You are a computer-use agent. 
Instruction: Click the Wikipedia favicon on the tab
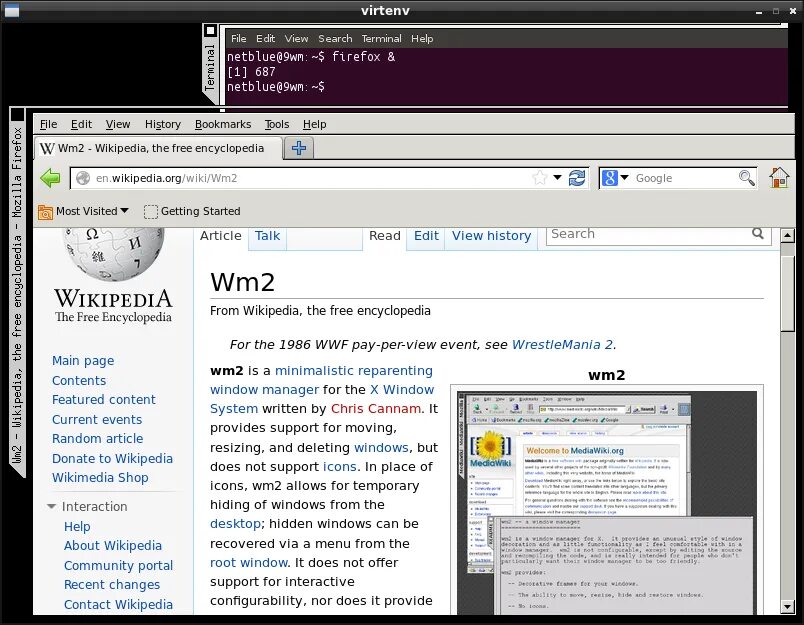coord(47,149)
